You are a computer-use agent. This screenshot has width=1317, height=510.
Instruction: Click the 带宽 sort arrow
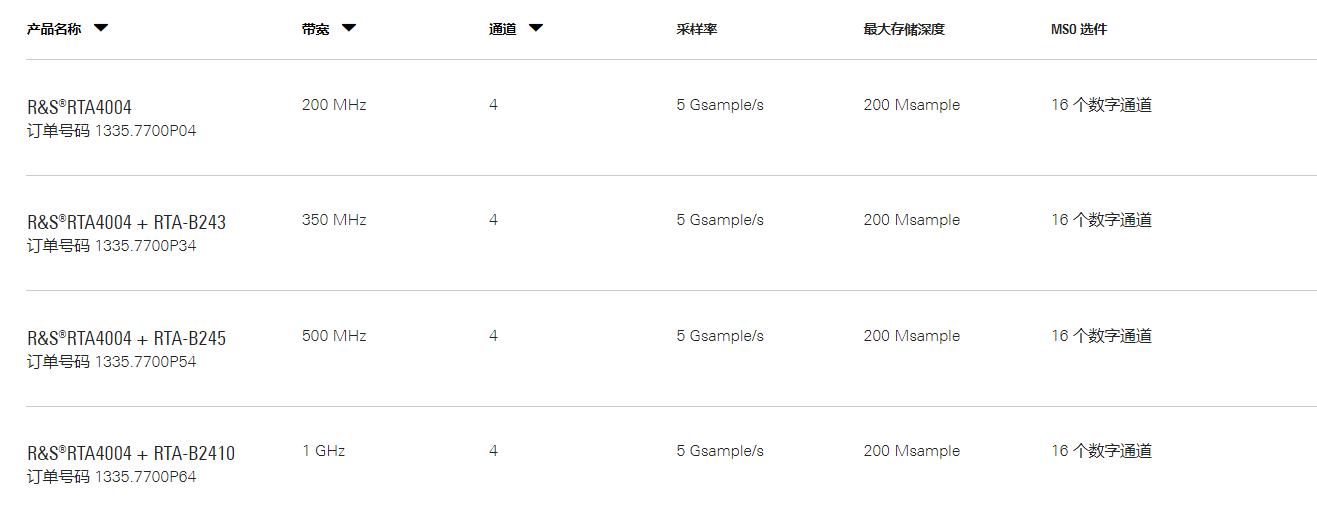click(349, 28)
